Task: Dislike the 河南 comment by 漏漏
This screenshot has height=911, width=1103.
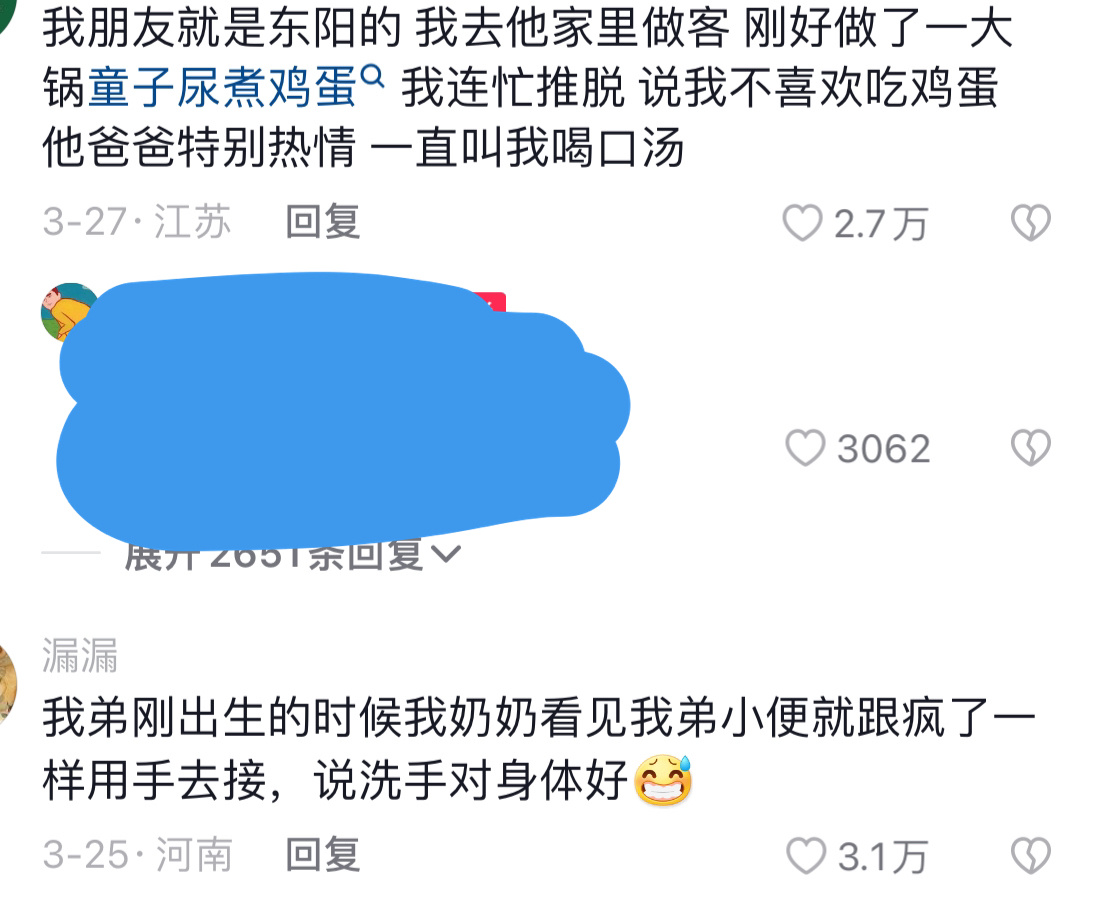Action: click(1031, 856)
